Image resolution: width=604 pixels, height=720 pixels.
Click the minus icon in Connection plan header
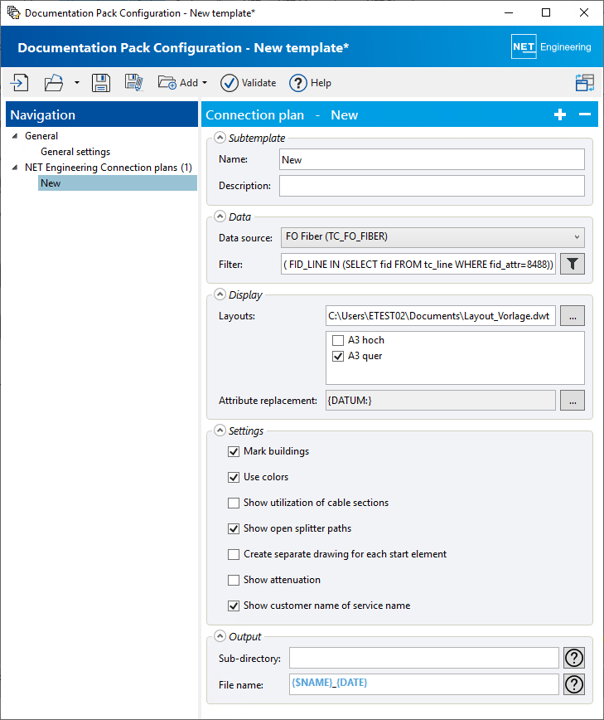click(x=585, y=115)
